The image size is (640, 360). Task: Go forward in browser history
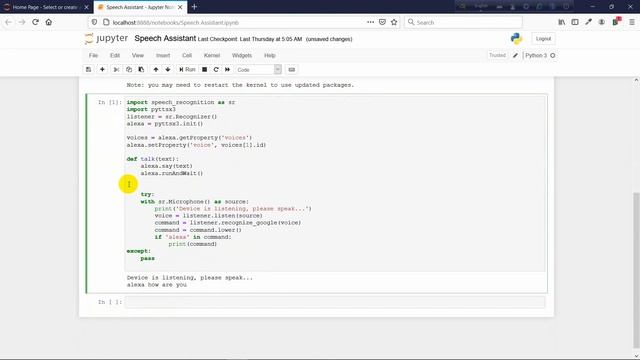[22, 22]
